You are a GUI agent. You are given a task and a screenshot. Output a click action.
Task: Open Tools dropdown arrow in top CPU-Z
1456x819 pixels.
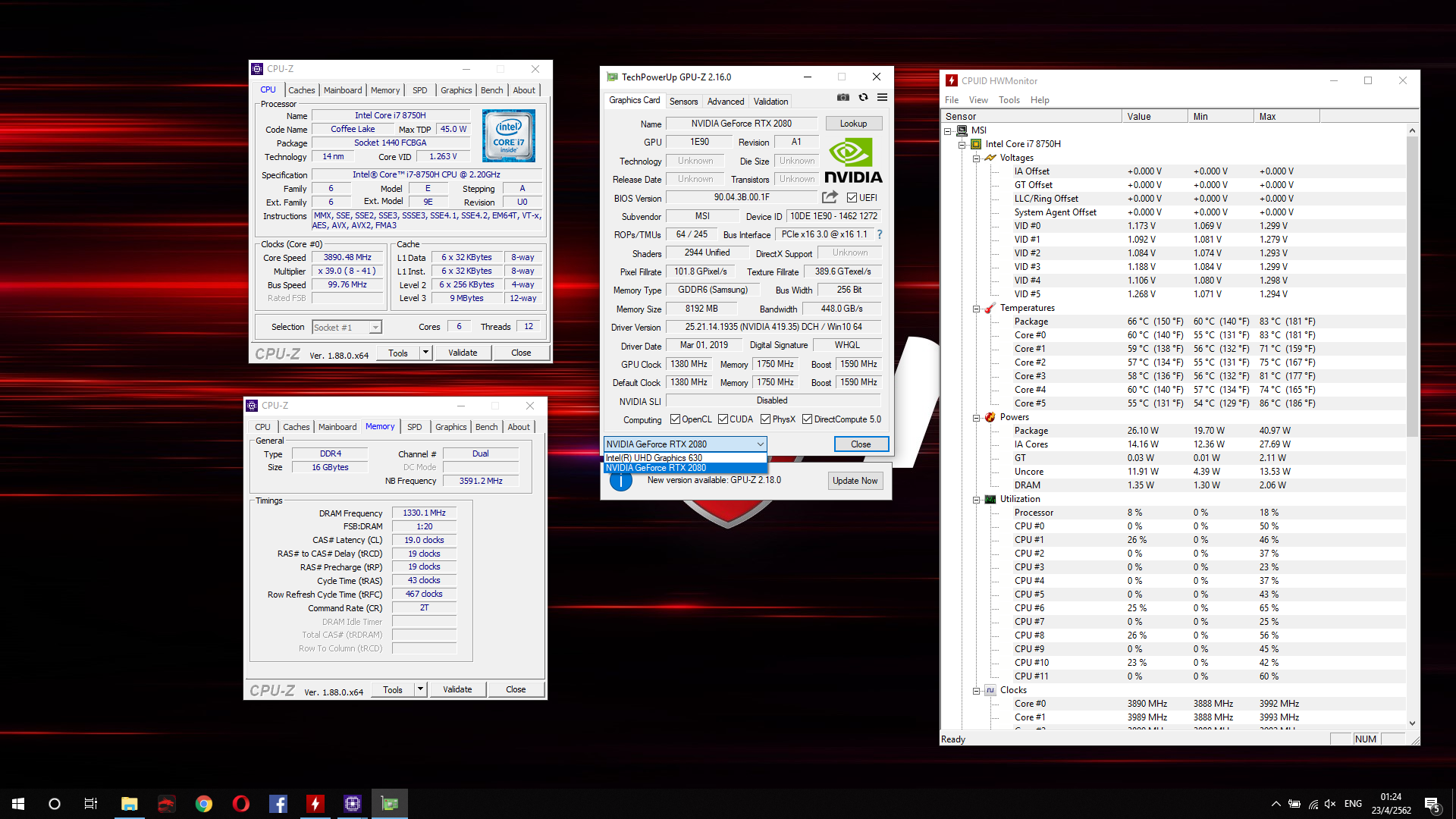[x=425, y=353]
